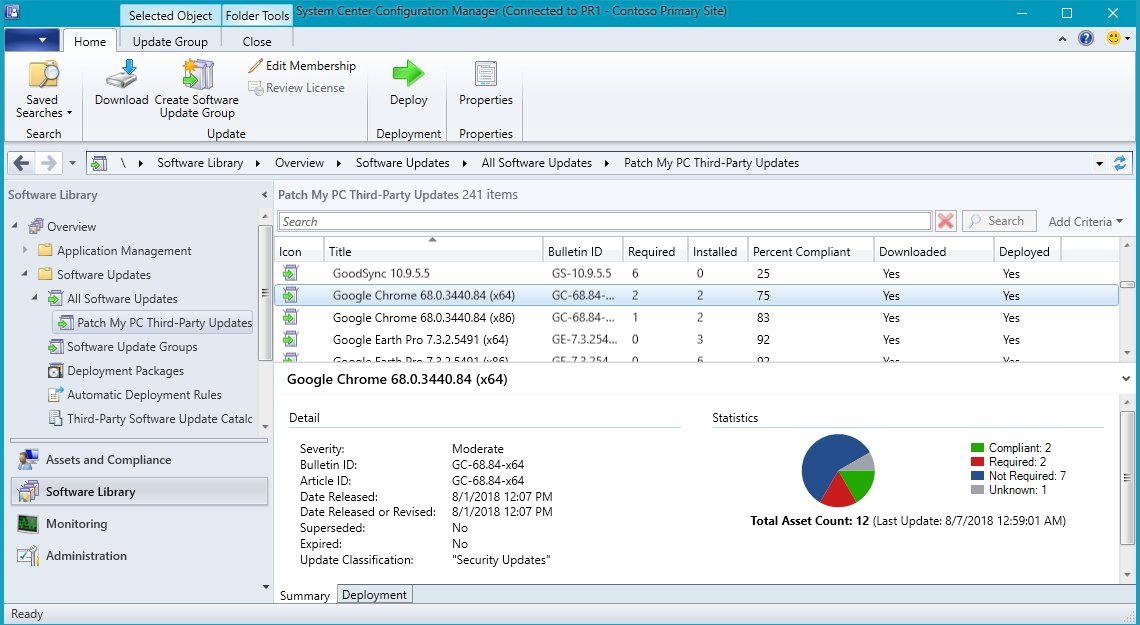This screenshot has height=625, width=1140.
Task: Open the navigation history dropdown arrow
Action: point(72,164)
